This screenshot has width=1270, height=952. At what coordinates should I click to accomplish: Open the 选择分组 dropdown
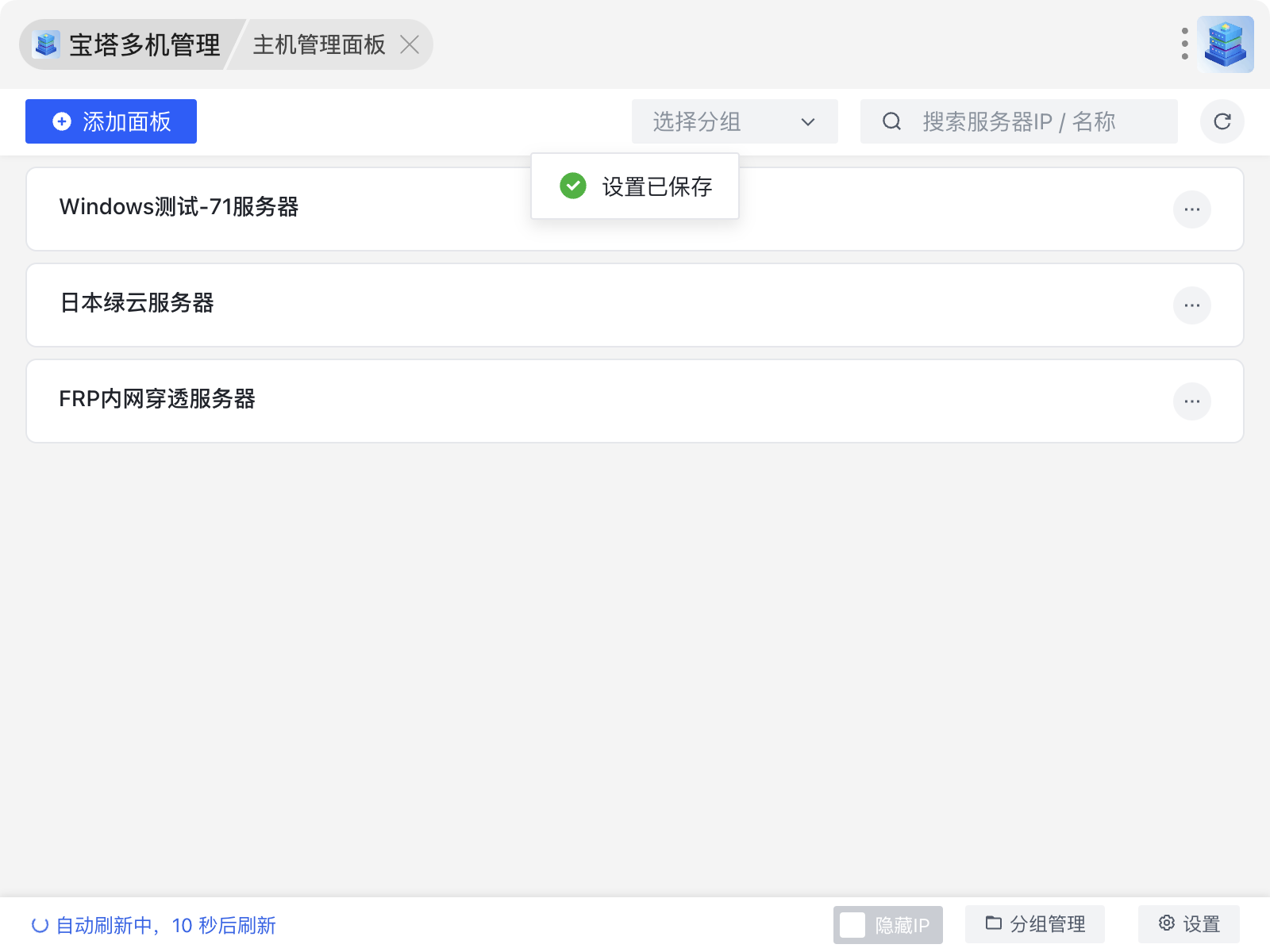pyautogui.click(x=735, y=121)
